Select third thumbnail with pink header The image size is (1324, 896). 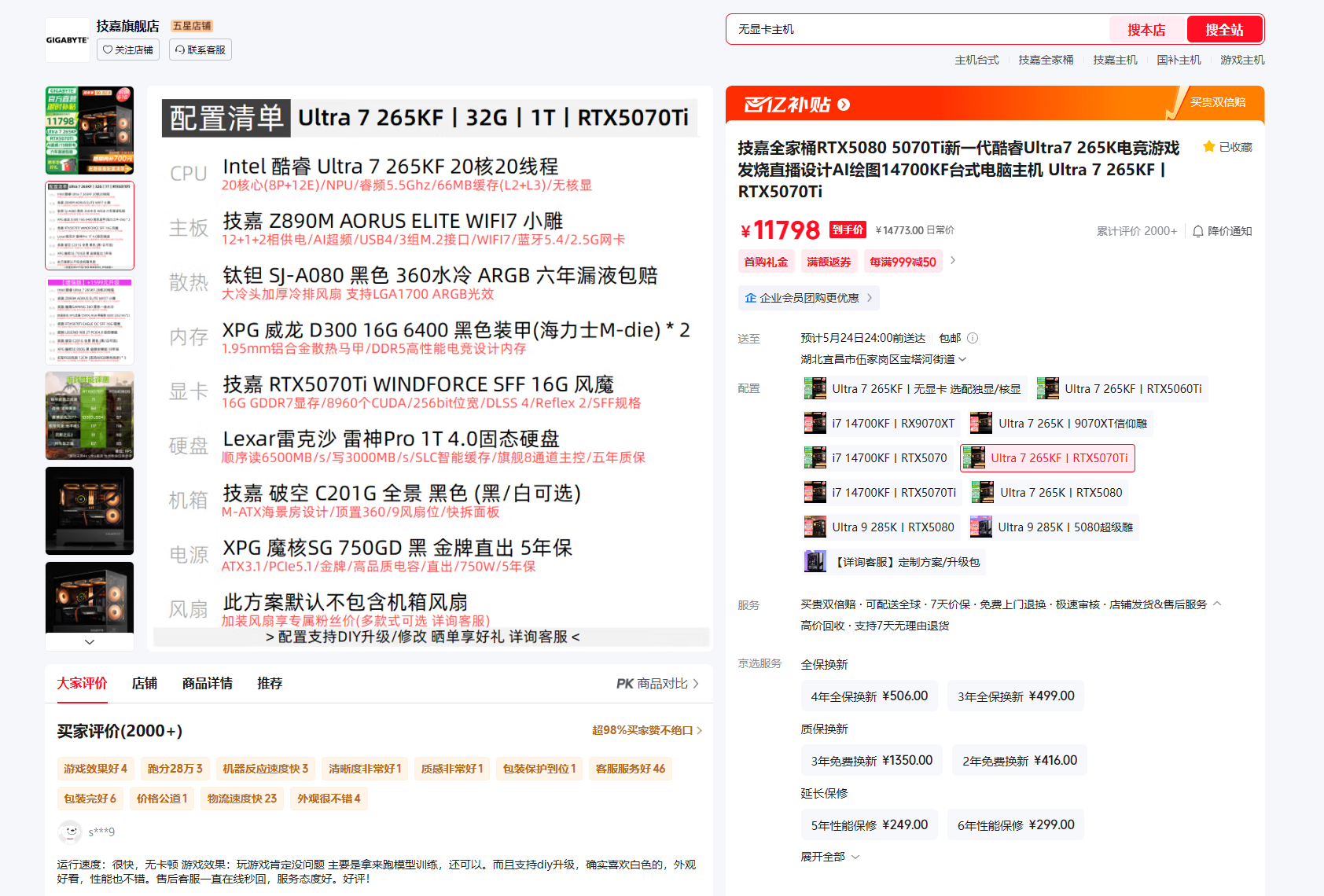click(x=90, y=321)
